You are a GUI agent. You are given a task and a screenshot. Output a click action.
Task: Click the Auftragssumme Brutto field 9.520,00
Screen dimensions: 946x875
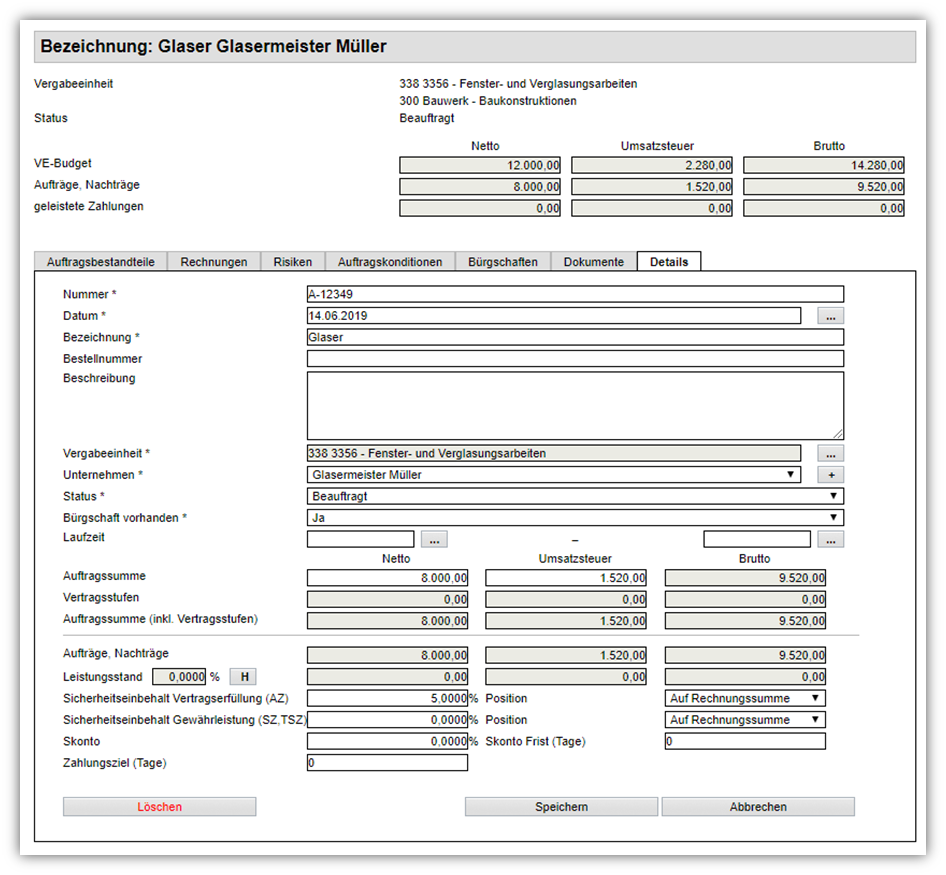(744, 578)
